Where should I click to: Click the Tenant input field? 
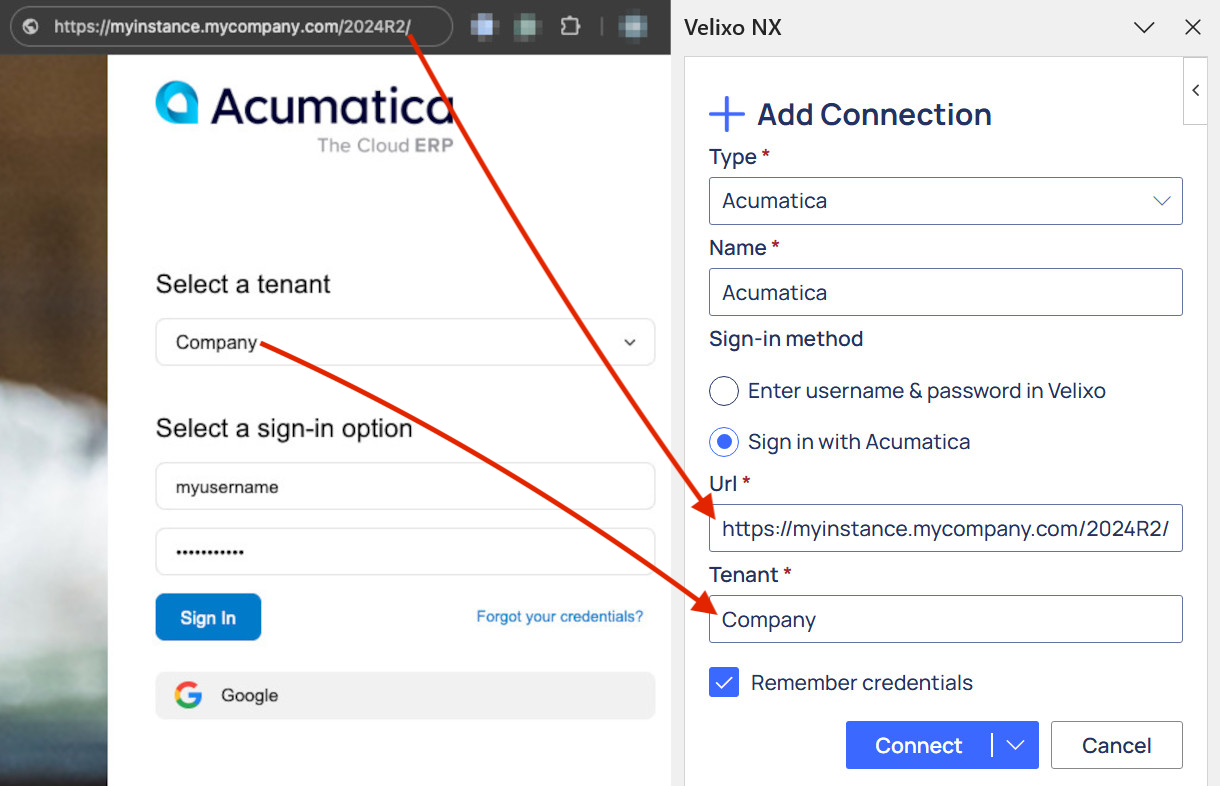pyautogui.click(x=945, y=619)
